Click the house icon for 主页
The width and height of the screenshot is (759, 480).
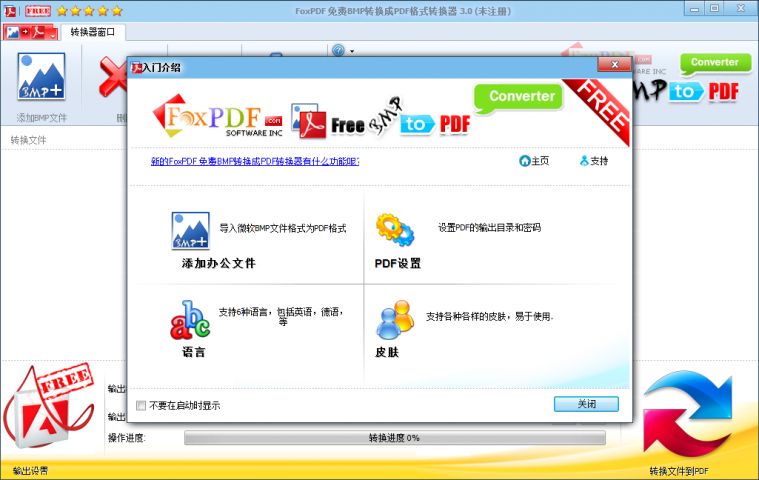[525, 160]
